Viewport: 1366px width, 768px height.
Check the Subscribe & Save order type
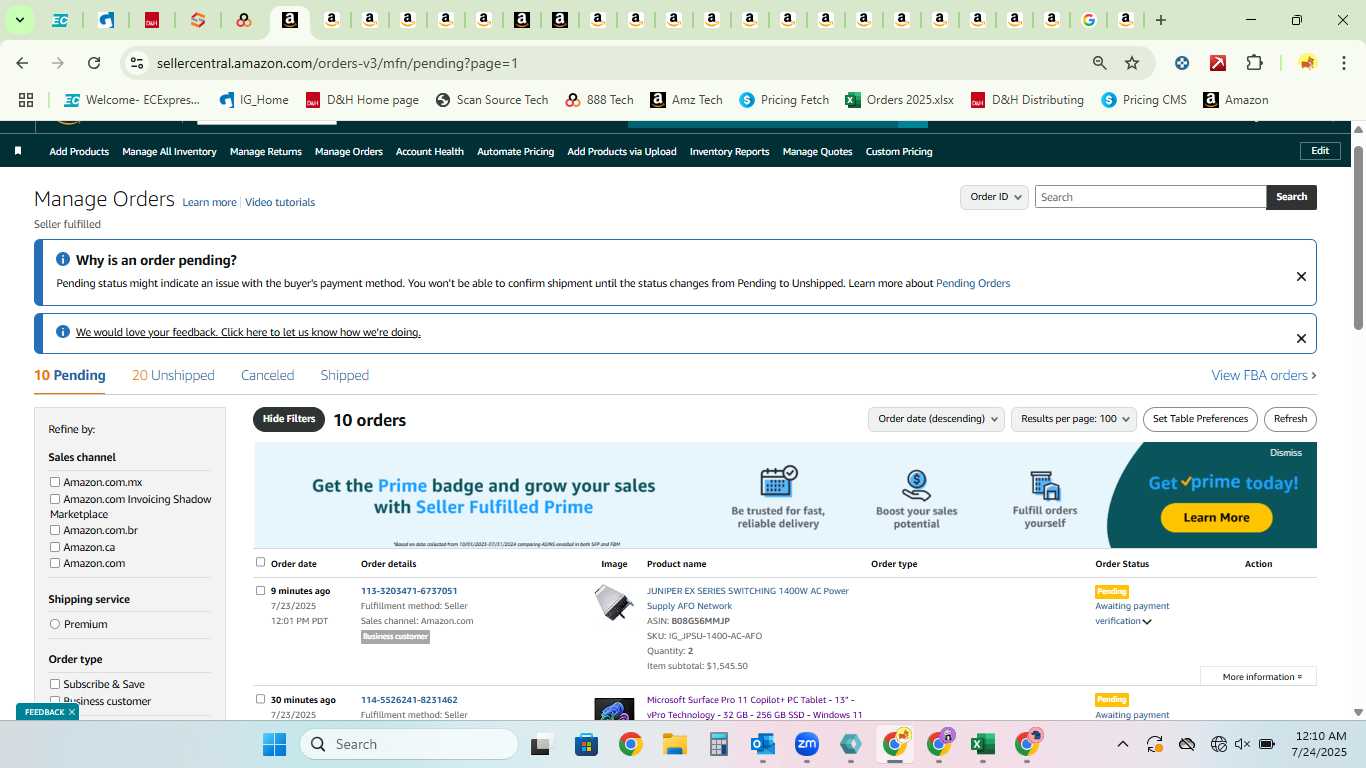(x=55, y=684)
